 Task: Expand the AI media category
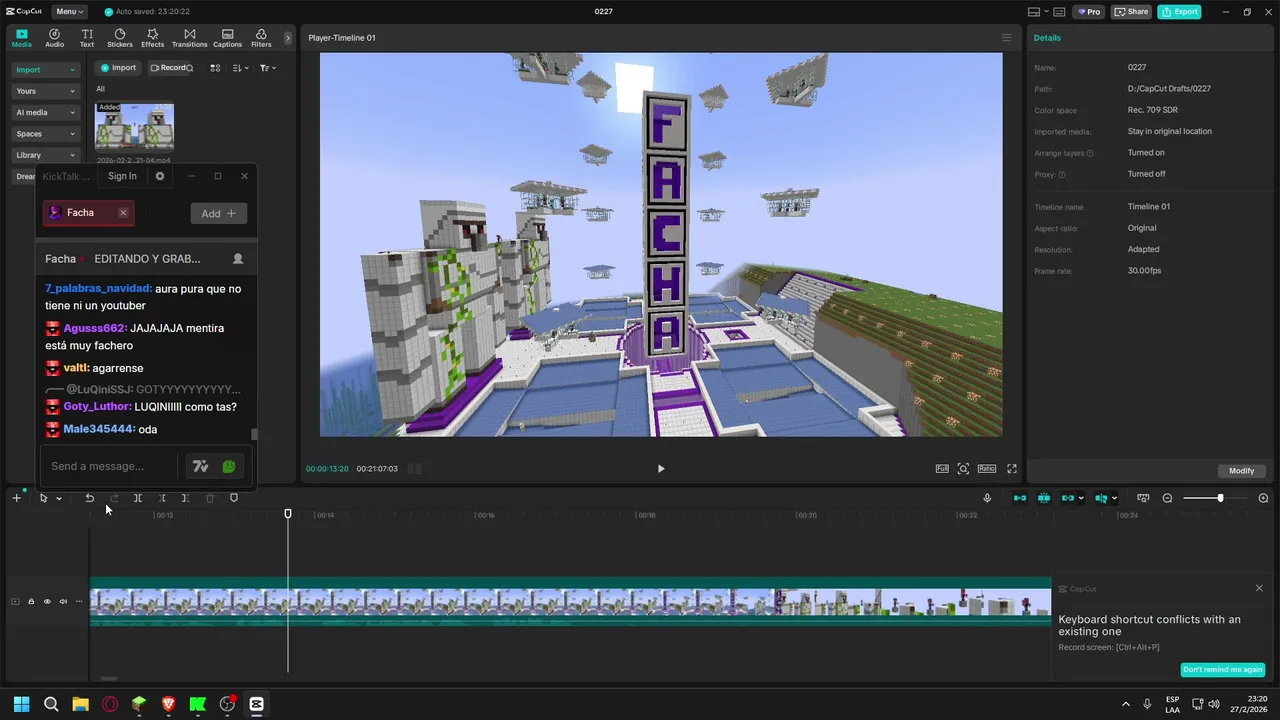click(x=45, y=112)
